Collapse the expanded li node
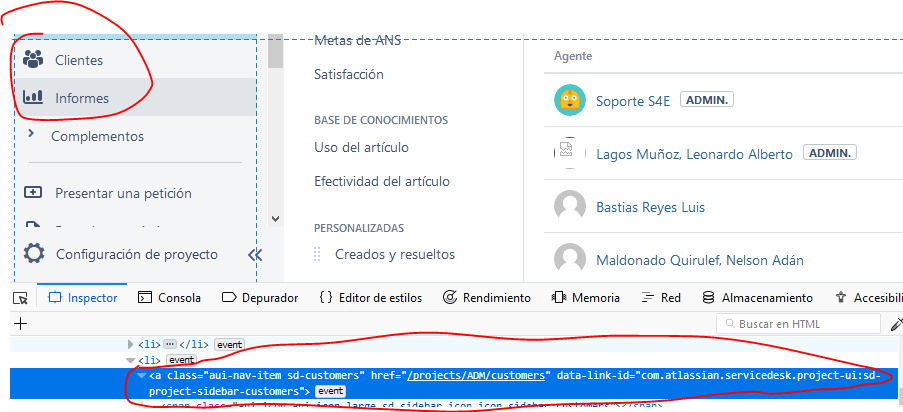This screenshot has height=412, width=903. (x=130, y=360)
